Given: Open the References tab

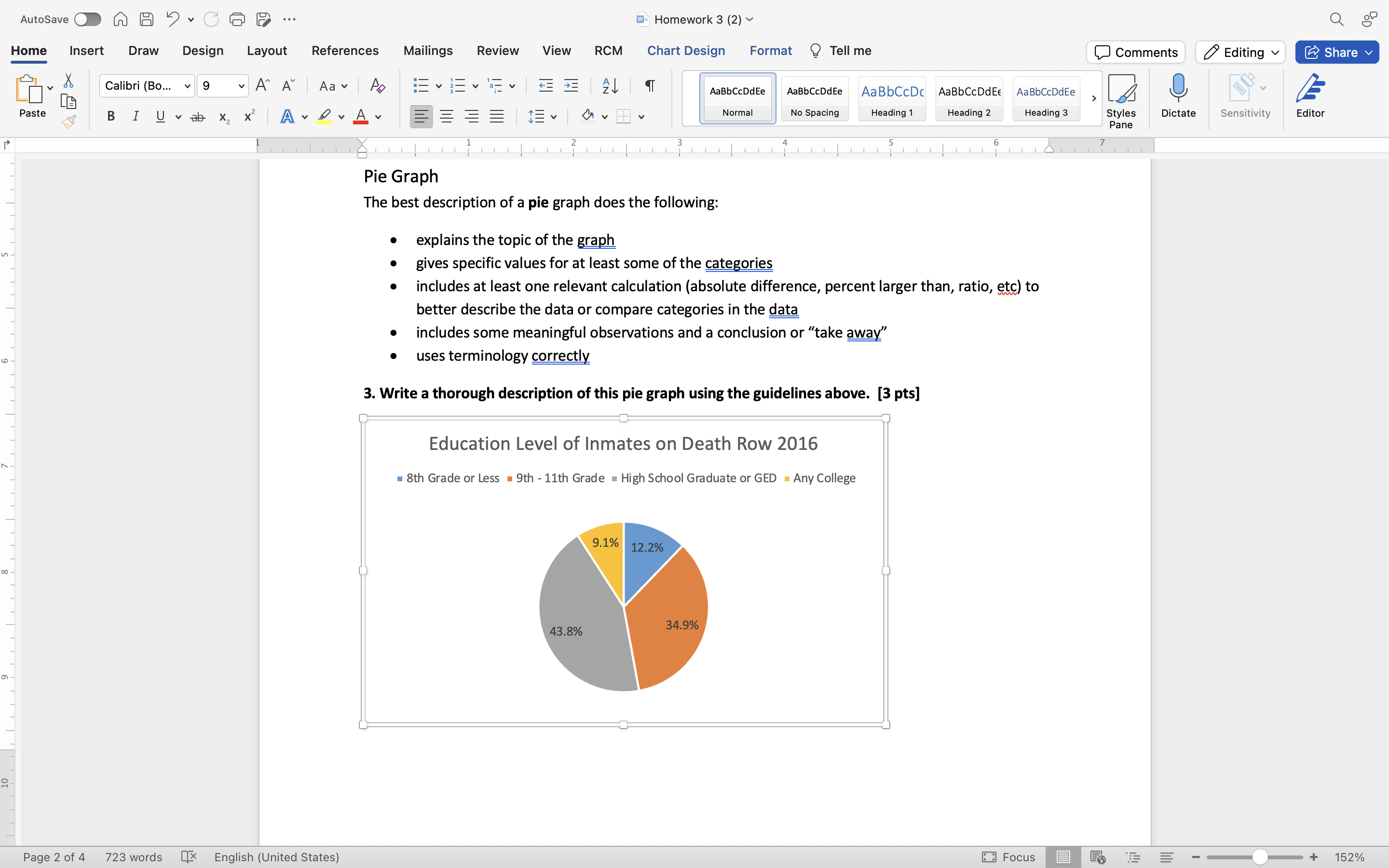Looking at the screenshot, I should click(345, 51).
